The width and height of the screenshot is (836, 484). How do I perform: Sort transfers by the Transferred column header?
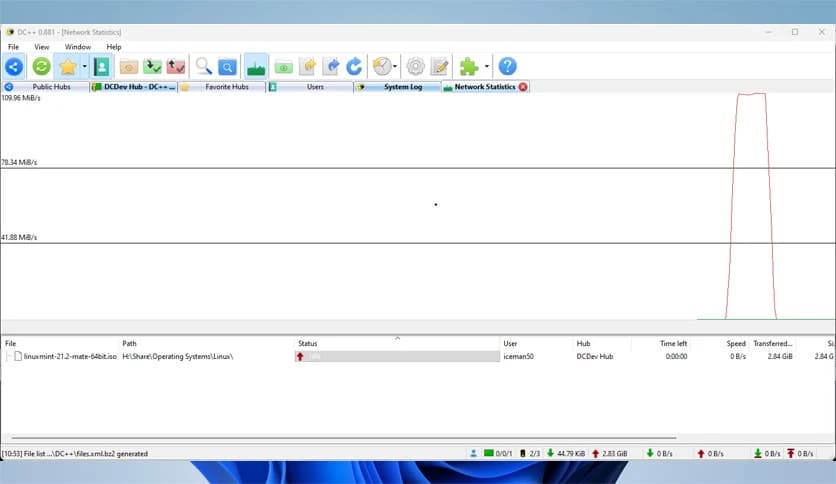773,344
